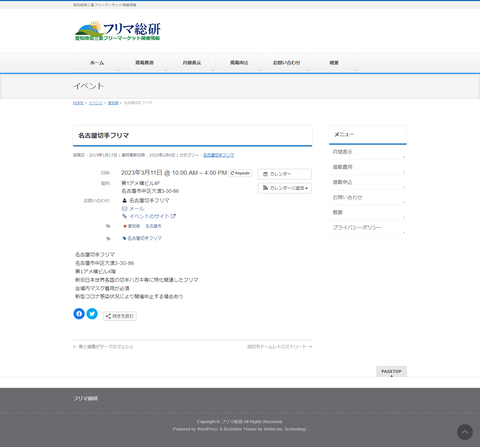Image resolution: width=480 pixels, height=447 pixels.
Task: Expand the カレンダーに追加 dropdown
Action: pyautogui.click(x=285, y=188)
